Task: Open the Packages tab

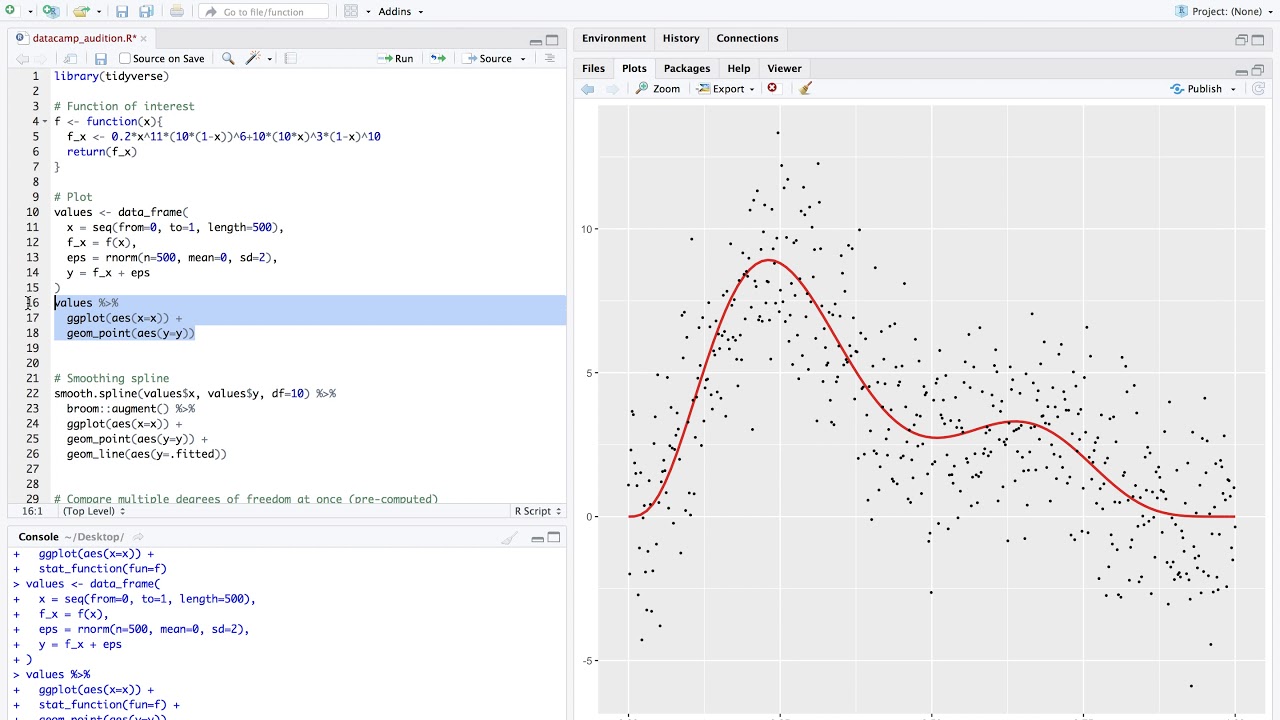Action: [x=687, y=68]
